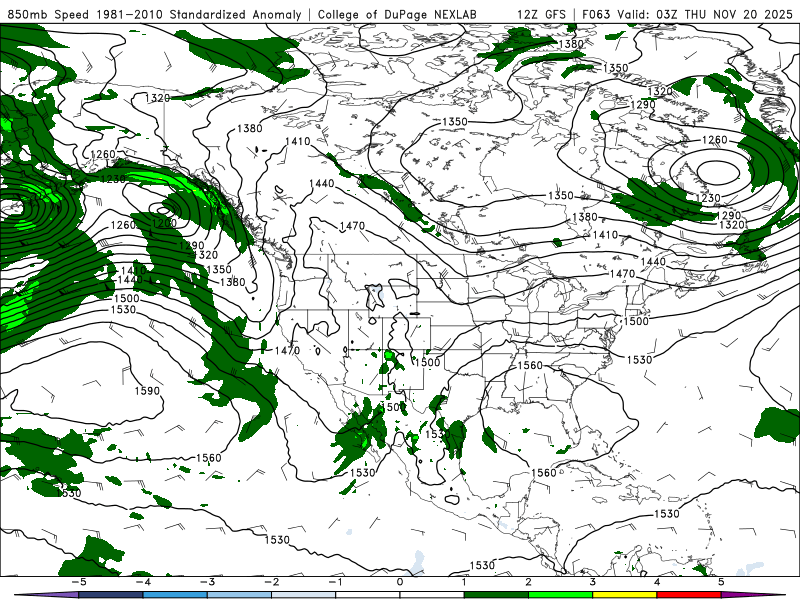Click the '1590' contour label over the Pacific
The width and height of the screenshot is (800, 600).
[x=147, y=391]
